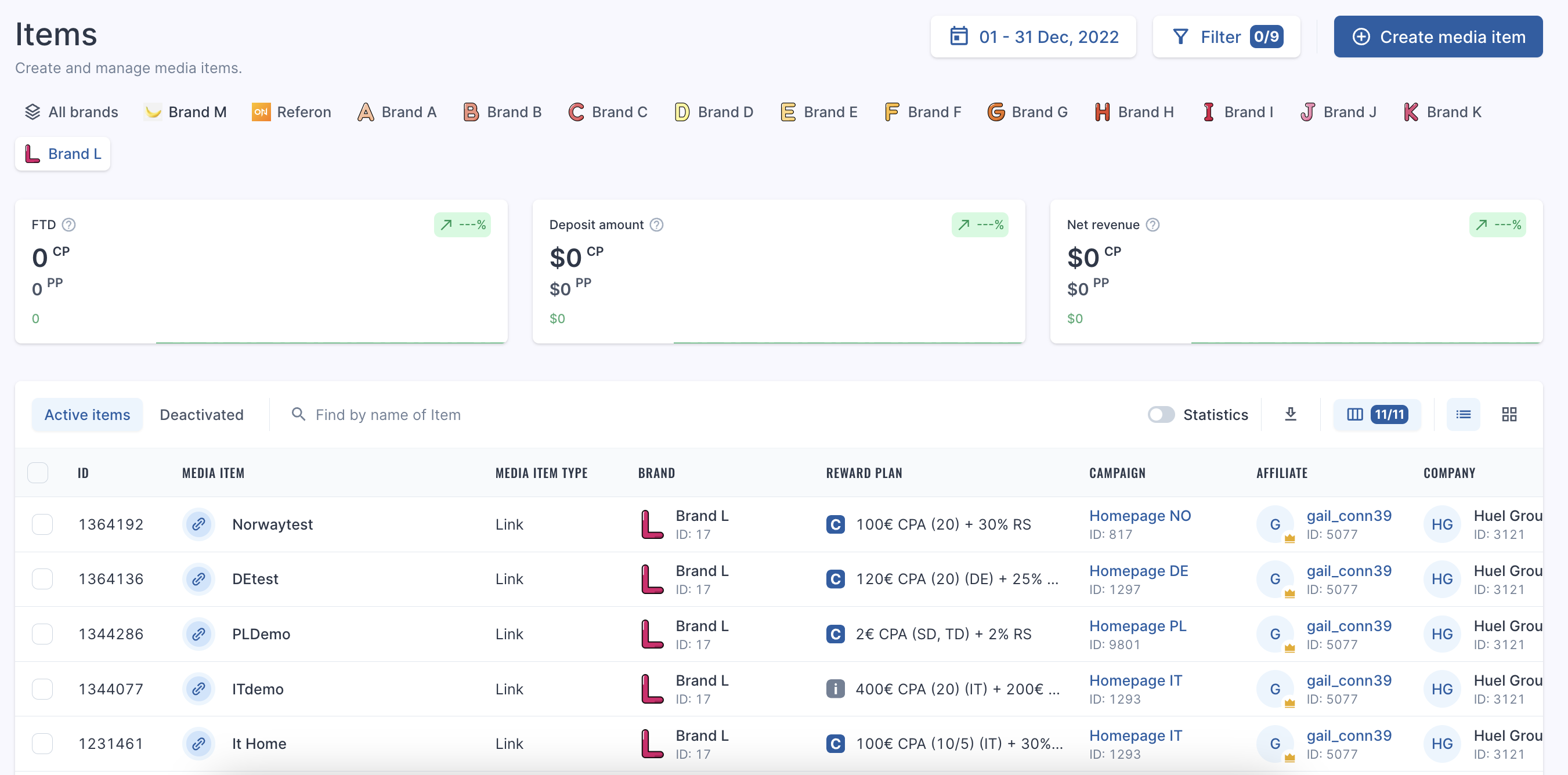This screenshot has height=775, width=1568.
Task: Select the Brand M tab
Action: tap(186, 112)
